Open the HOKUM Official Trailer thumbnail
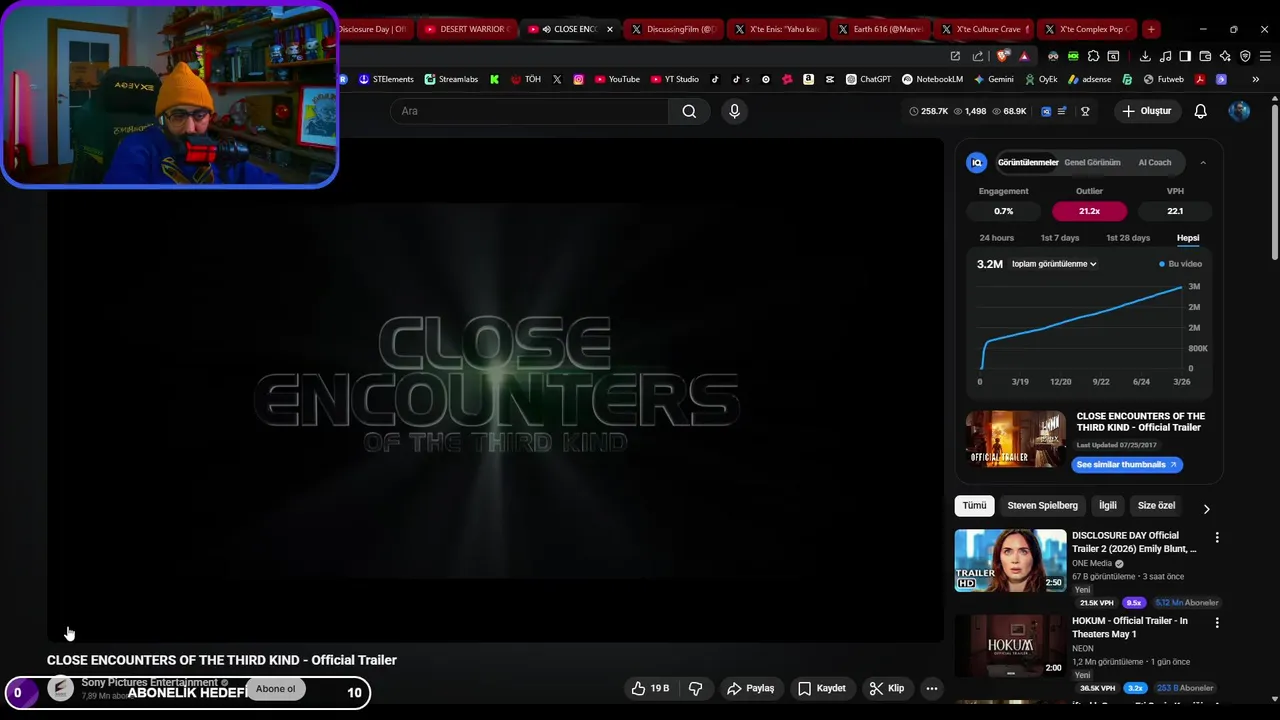1280x720 pixels. pos(1010,646)
